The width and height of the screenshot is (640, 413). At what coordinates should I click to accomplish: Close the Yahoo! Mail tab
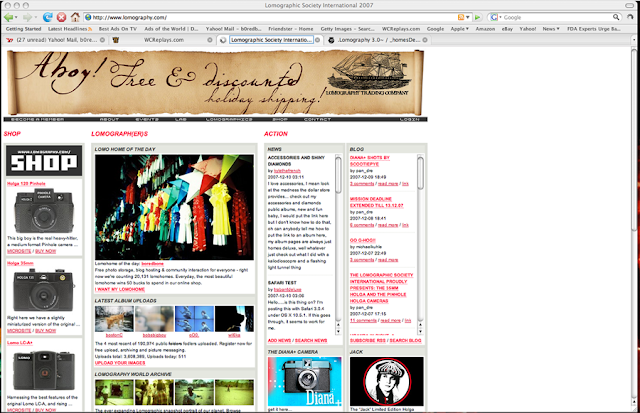pyautogui.click(x=102, y=40)
